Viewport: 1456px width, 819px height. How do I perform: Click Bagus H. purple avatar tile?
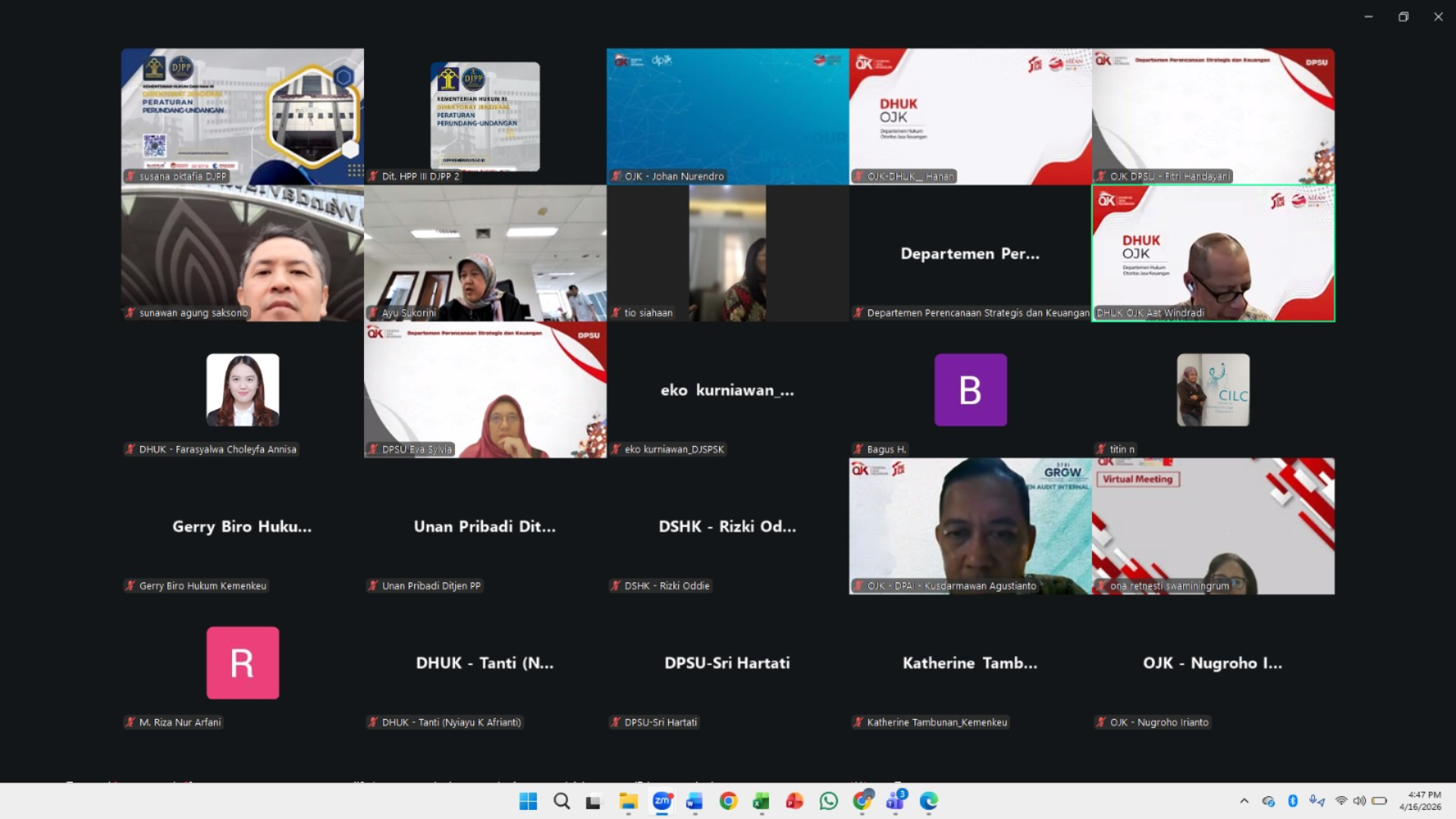point(970,390)
